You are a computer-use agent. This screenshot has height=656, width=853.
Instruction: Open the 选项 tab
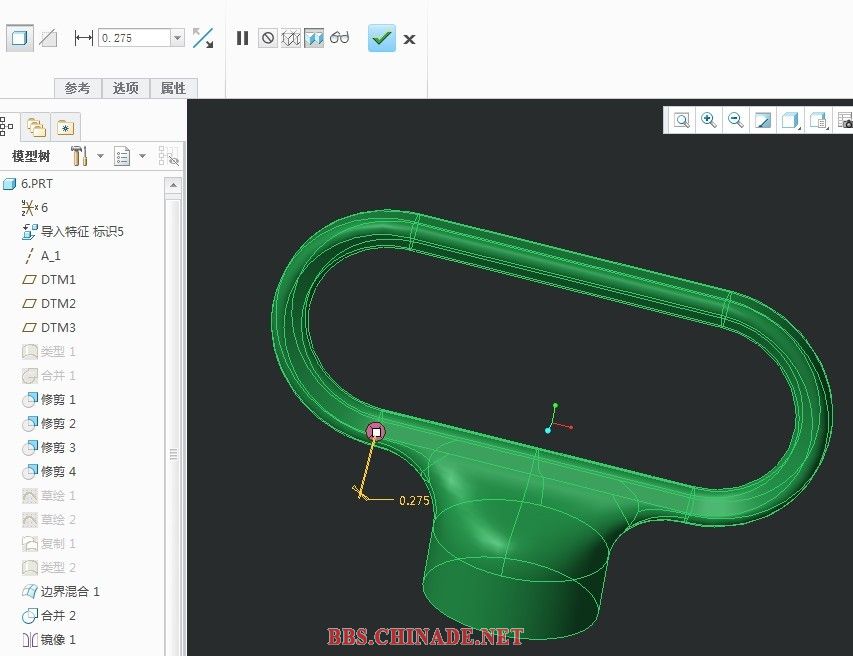point(125,88)
